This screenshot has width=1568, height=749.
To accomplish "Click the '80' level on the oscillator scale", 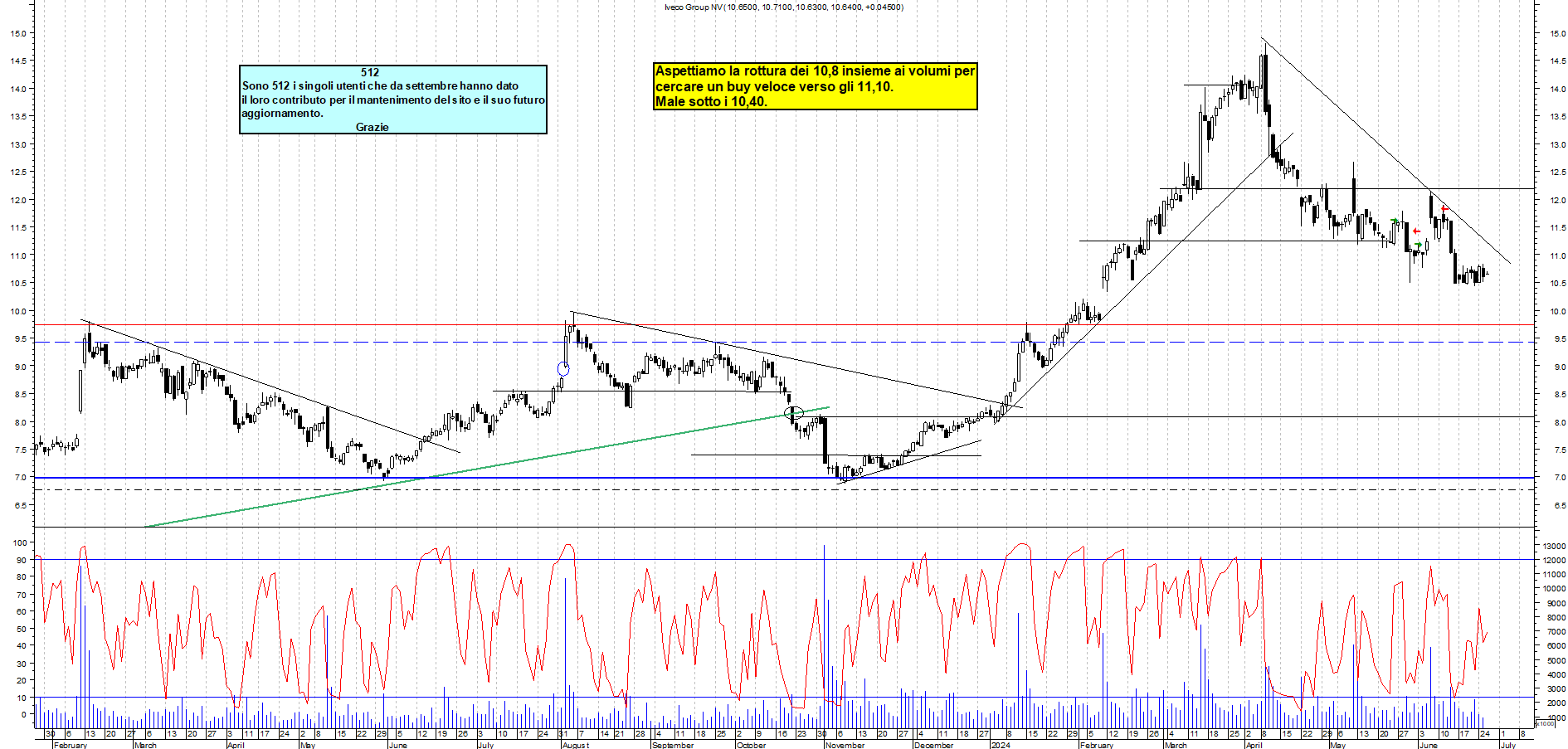I will [x=22, y=577].
